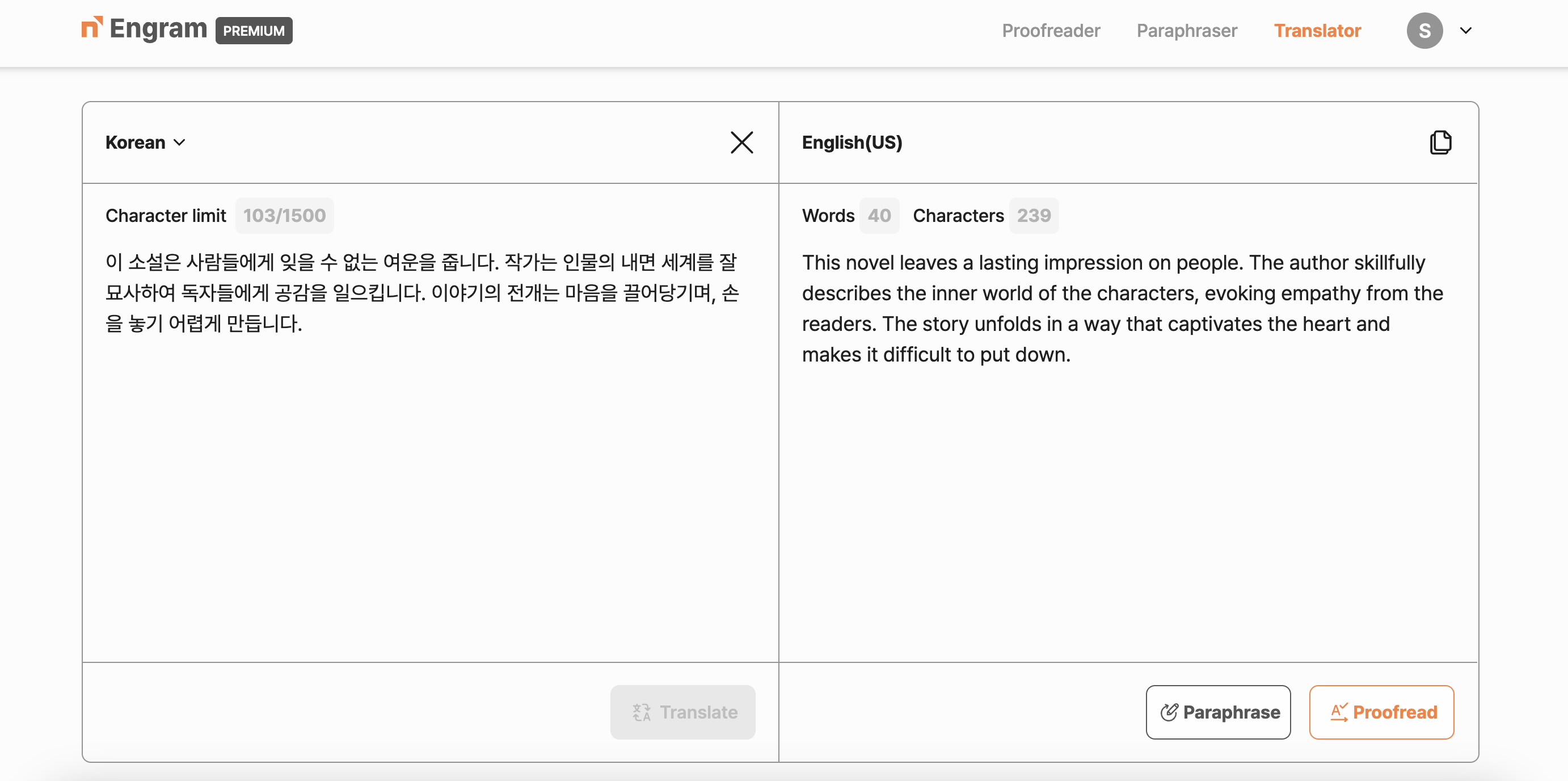Open the Proofreader tab
Image resolution: width=1568 pixels, height=781 pixels.
tap(1051, 31)
